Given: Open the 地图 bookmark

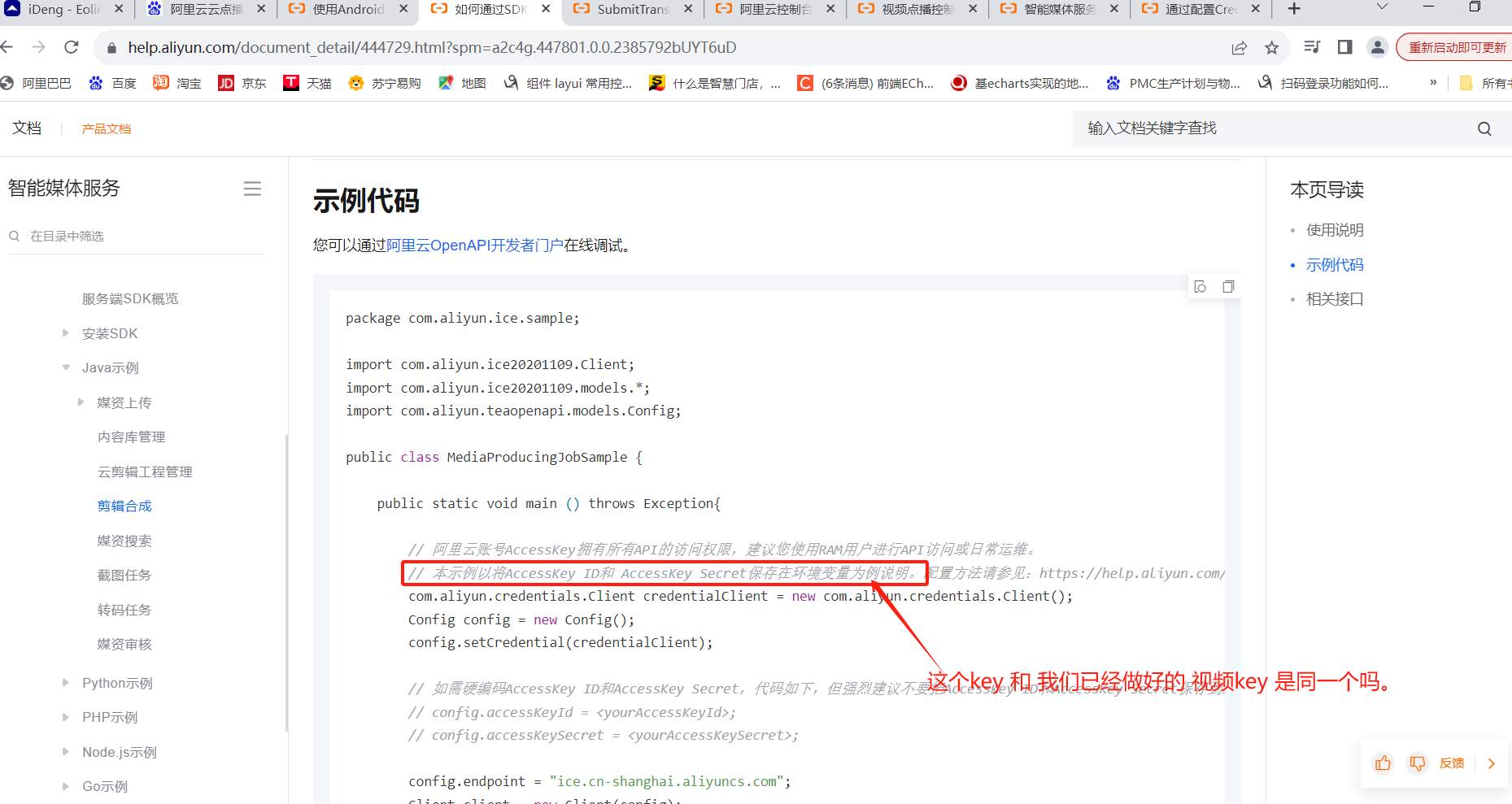Looking at the screenshot, I should [x=462, y=83].
